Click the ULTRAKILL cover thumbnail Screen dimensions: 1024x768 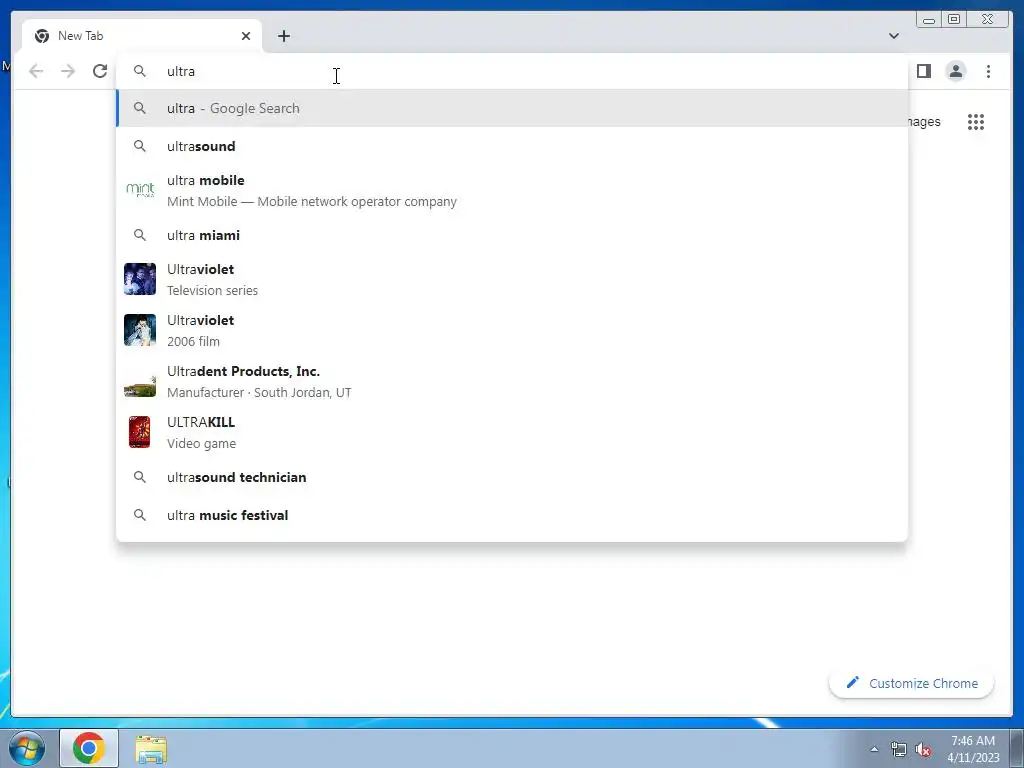click(x=139, y=432)
